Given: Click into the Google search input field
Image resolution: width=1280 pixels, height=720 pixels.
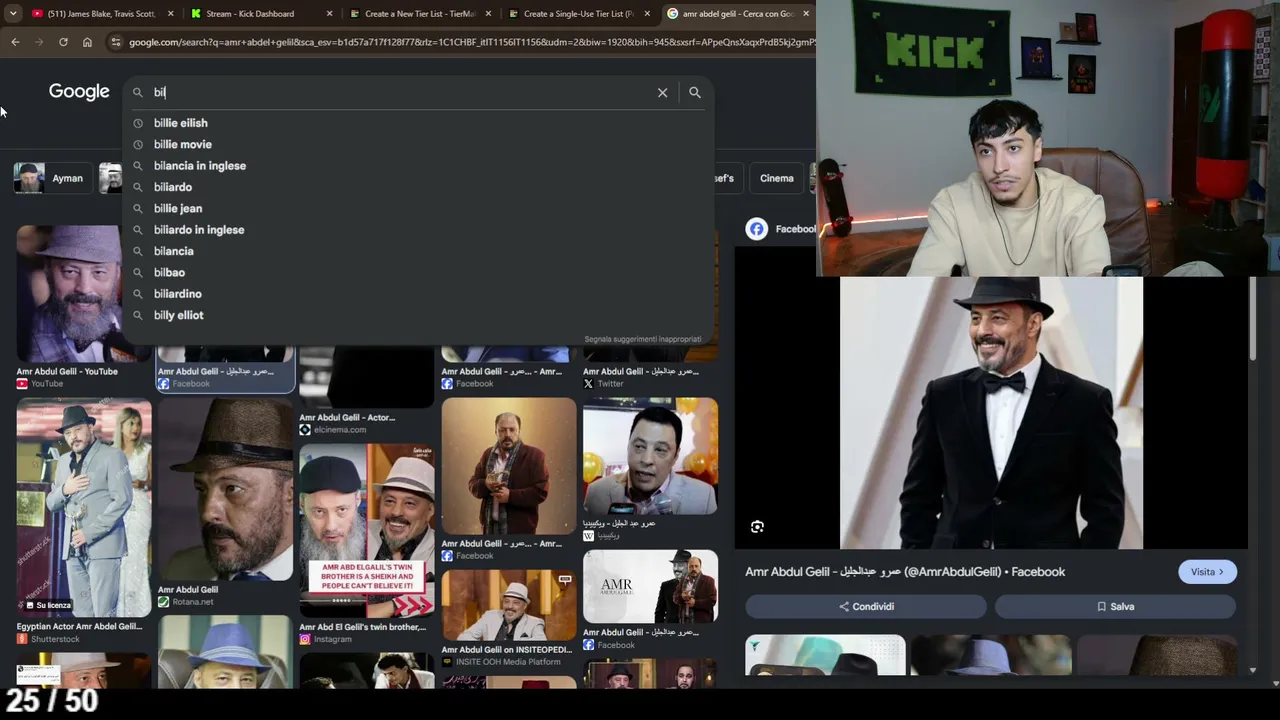Looking at the screenshot, I should (400, 92).
